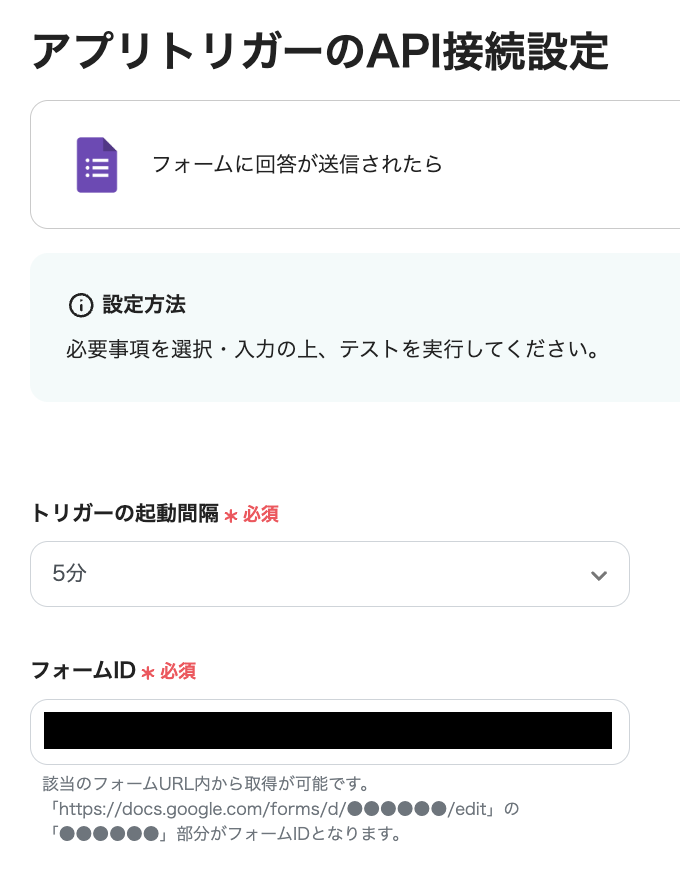Click the トリガーの起動間隔 label
The width and height of the screenshot is (680, 892).
click(x=124, y=515)
